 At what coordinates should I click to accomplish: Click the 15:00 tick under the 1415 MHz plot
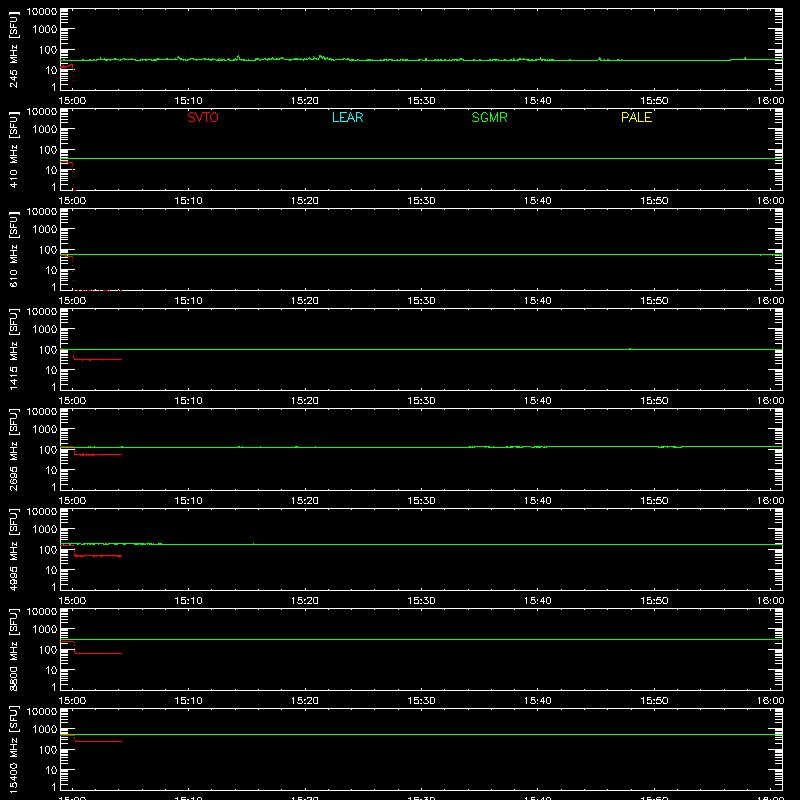pos(72,401)
